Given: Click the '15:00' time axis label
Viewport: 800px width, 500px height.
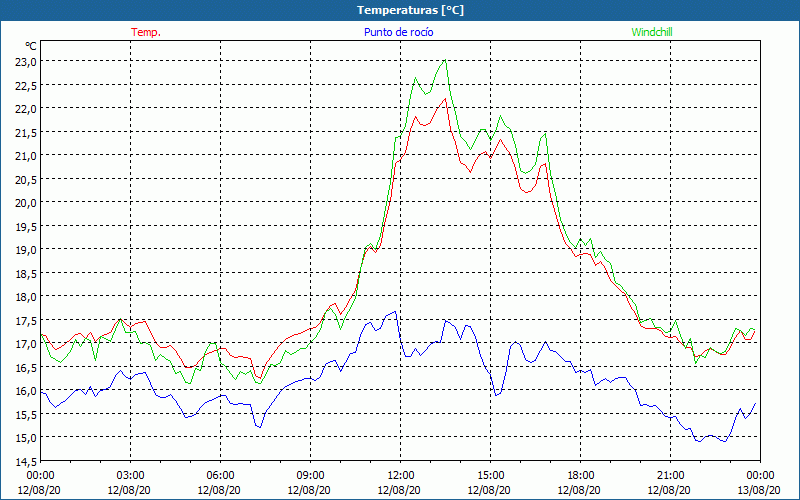Looking at the screenshot, I should (x=490, y=475).
